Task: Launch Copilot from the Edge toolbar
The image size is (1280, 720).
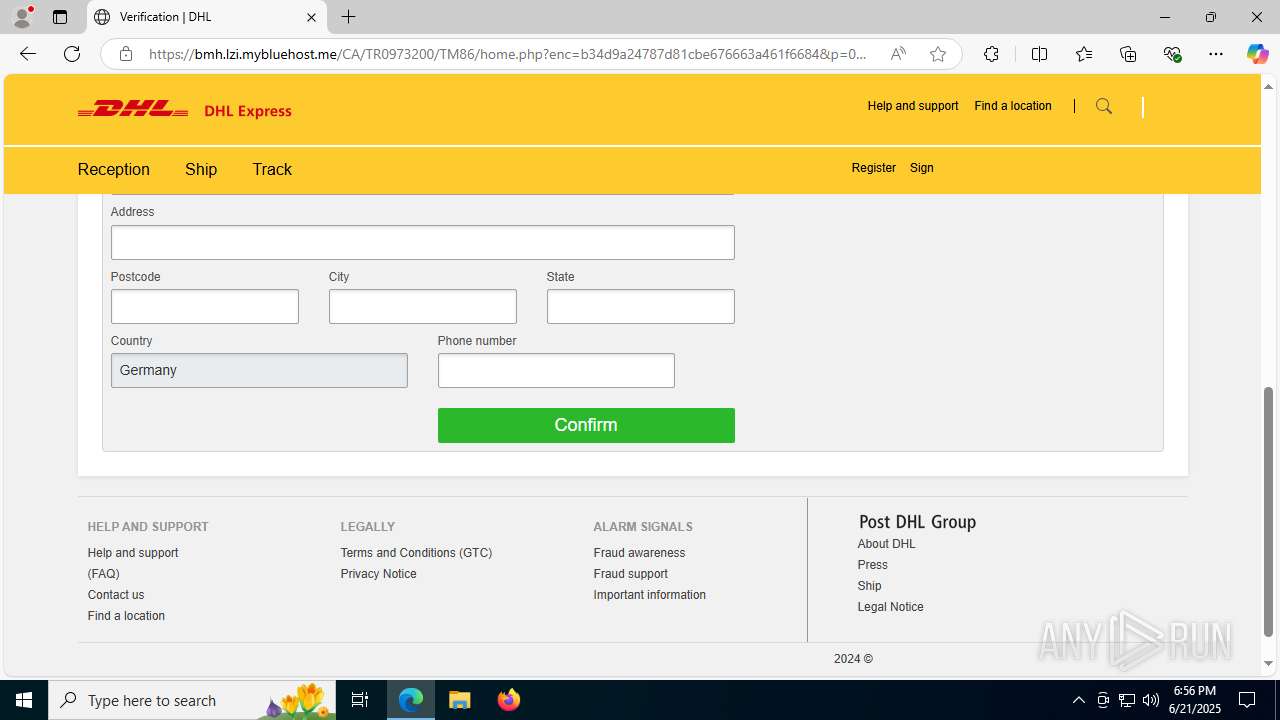Action: pyautogui.click(x=1257, y=54)
